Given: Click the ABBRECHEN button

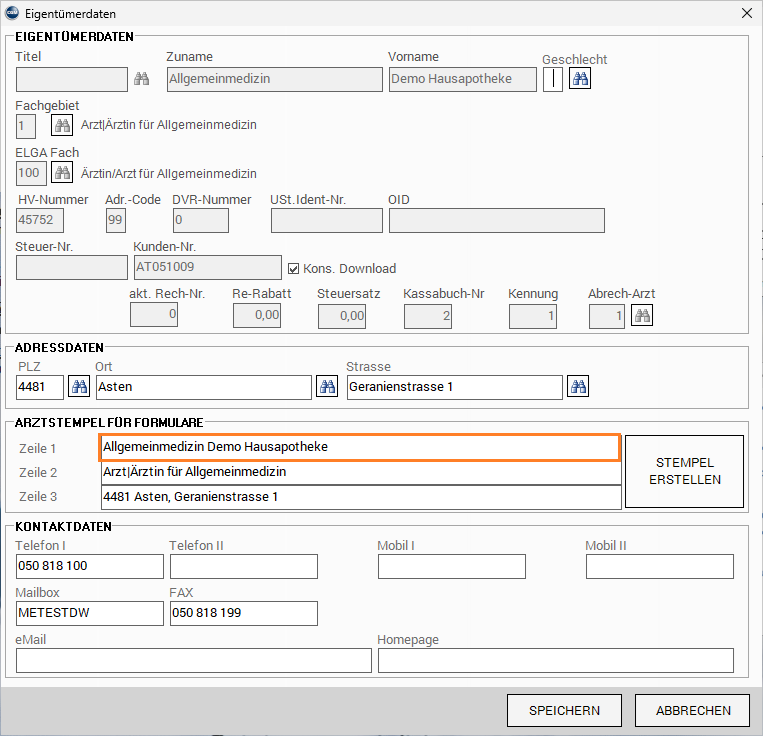Looking at the screenshot, I should 692,711.
